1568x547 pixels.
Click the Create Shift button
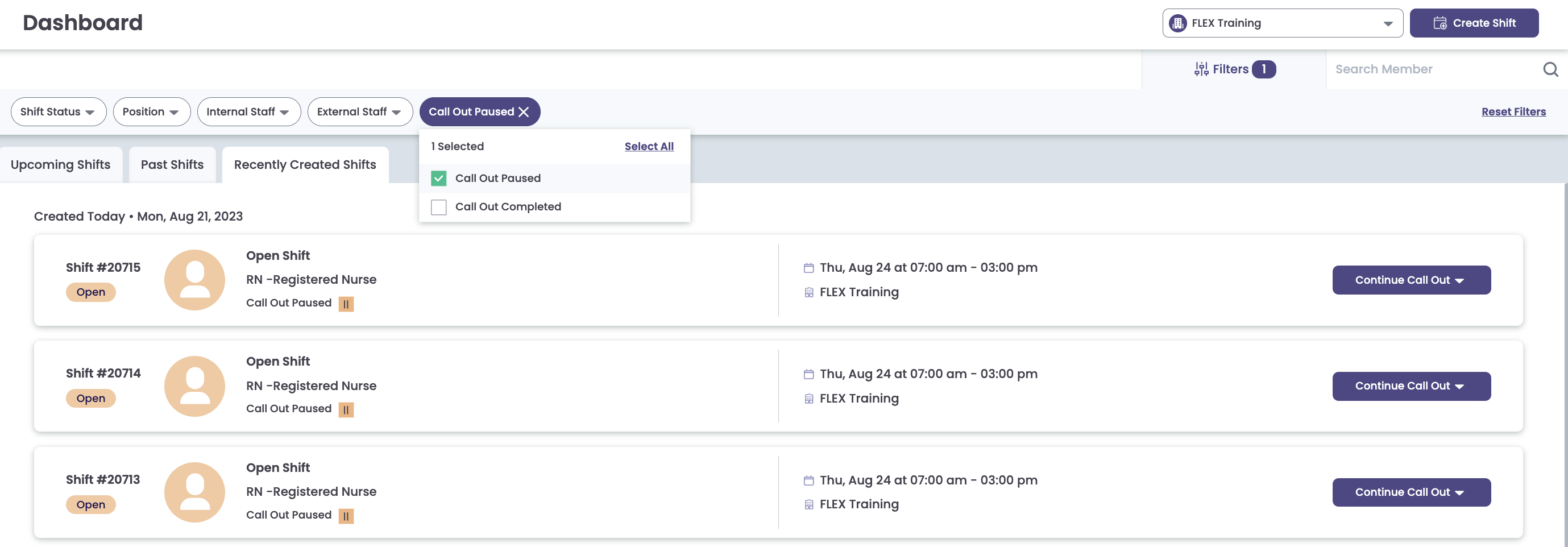pos(1474,23)
